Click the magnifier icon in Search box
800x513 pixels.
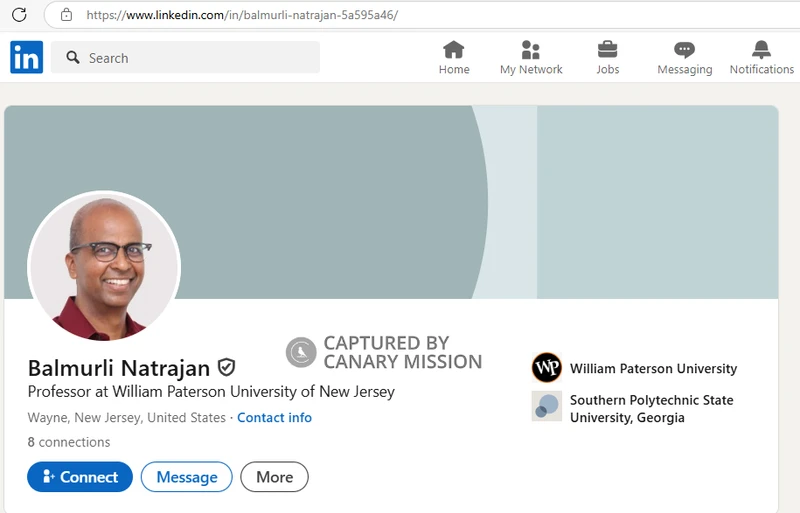[73, 57]
